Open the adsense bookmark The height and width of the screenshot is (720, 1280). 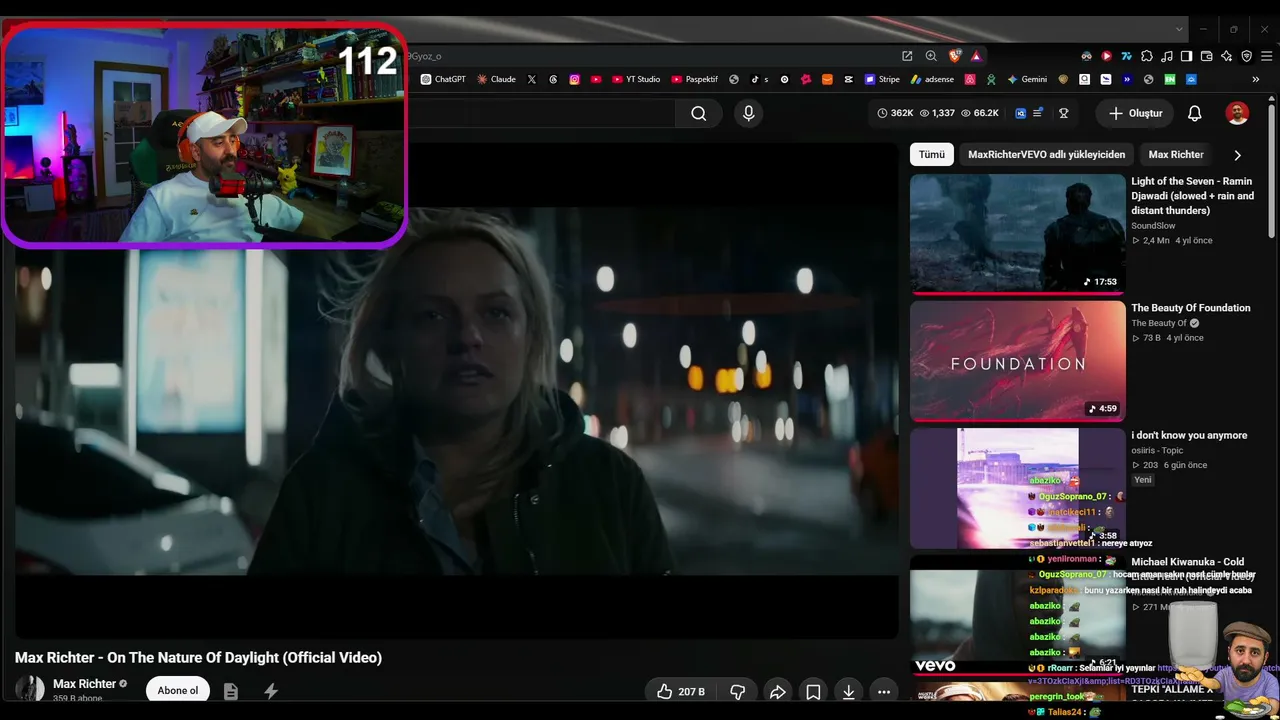coord(932,79)
